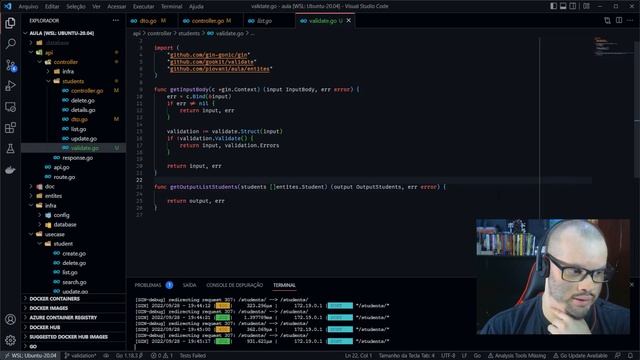Viewport: 640px width, 360px height.
Task: Open the Explorer views and more actions ellipsis
Action: point(116,20)
